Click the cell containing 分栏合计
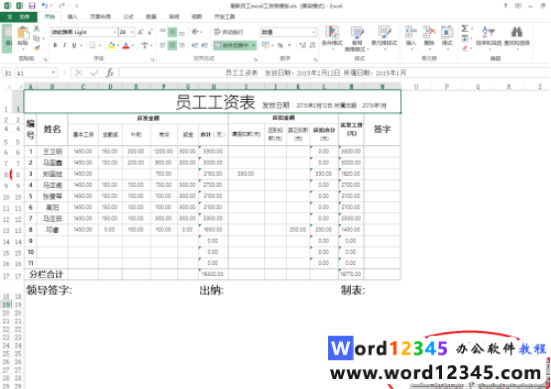Viewport: 551px width, 389px height. [46, 274]
